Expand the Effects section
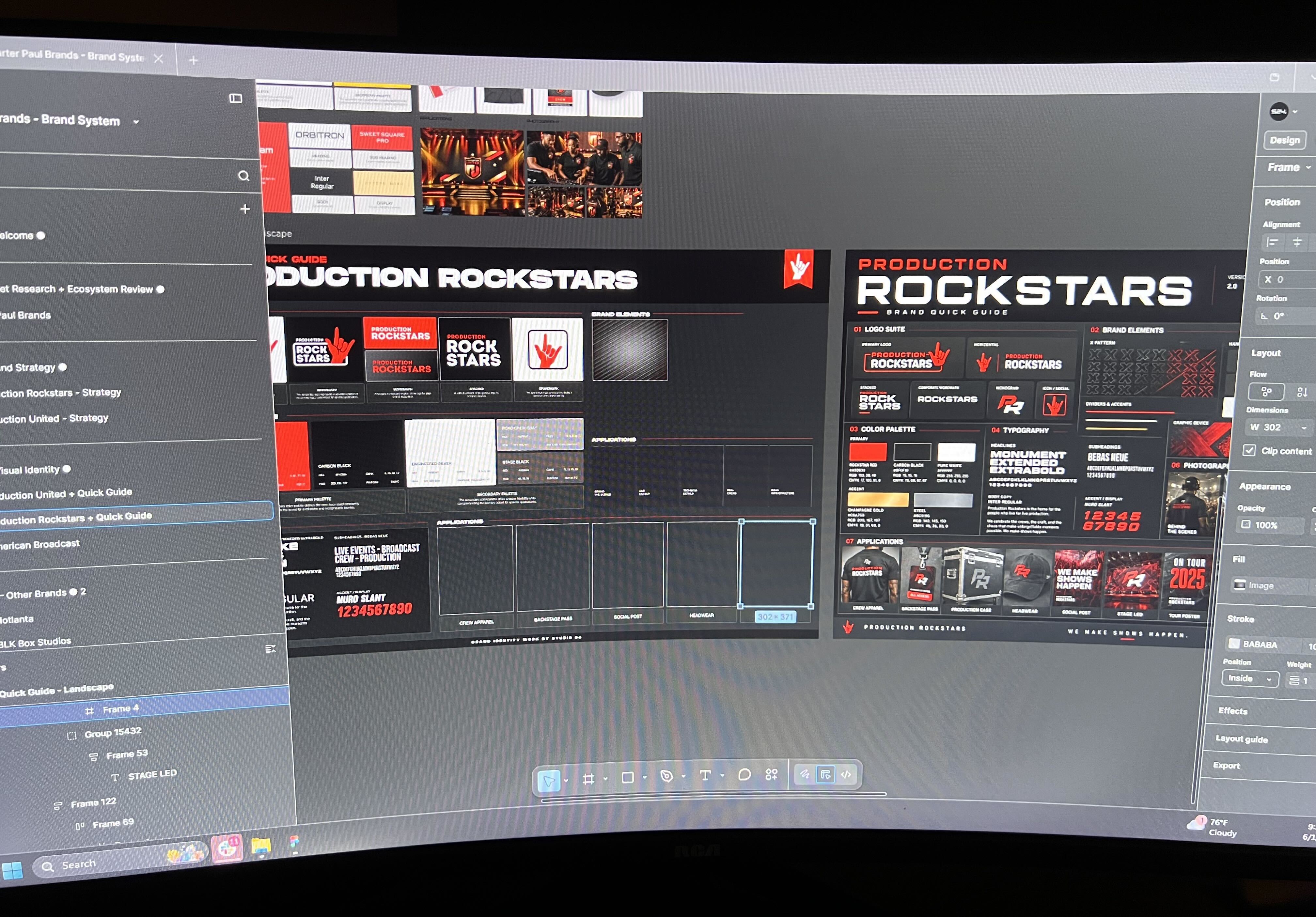The image size is (1316, 917). point(1233,711)
